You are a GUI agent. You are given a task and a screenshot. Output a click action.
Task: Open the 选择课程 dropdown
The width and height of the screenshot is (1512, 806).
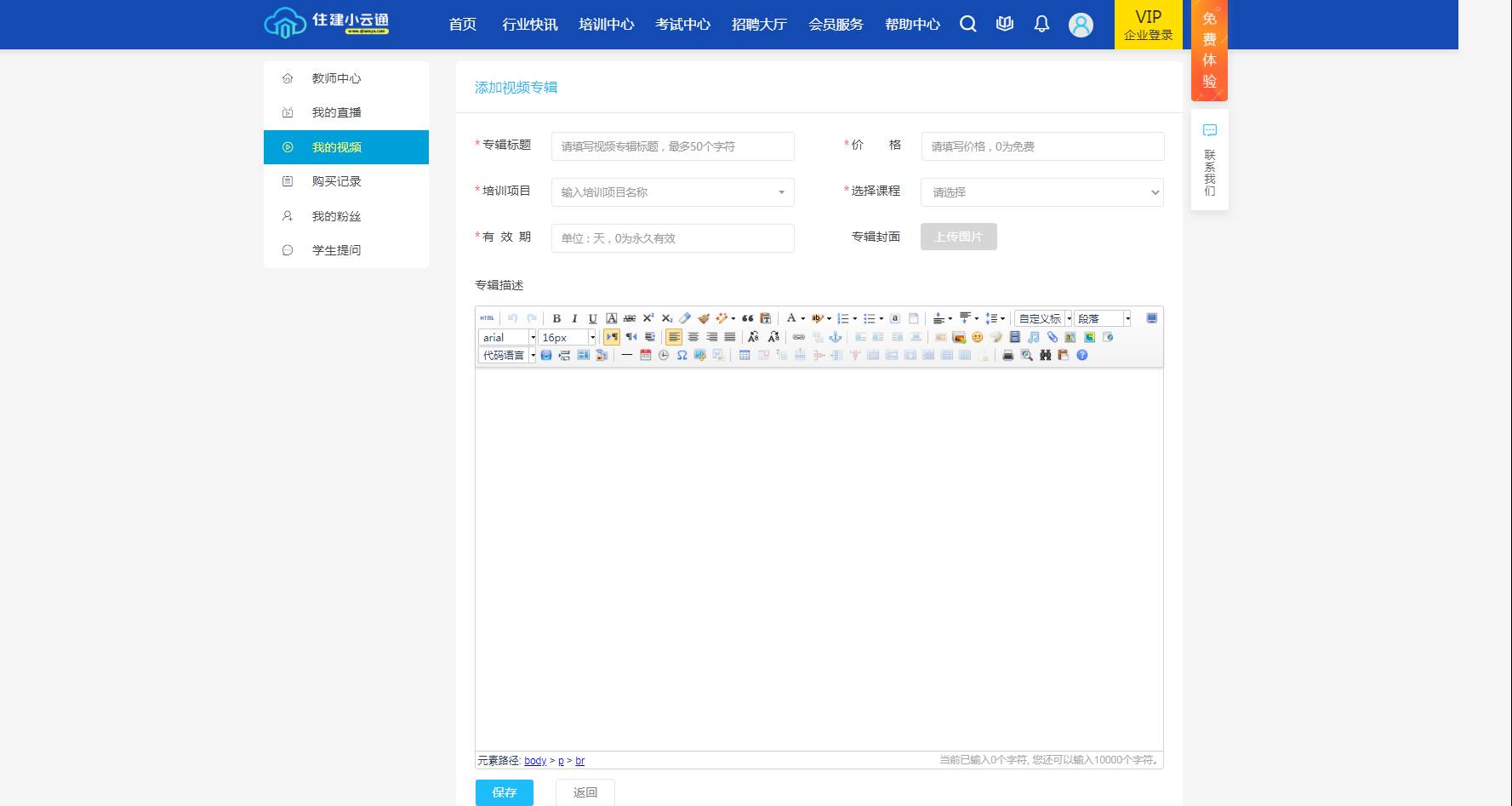[1041, 192]
